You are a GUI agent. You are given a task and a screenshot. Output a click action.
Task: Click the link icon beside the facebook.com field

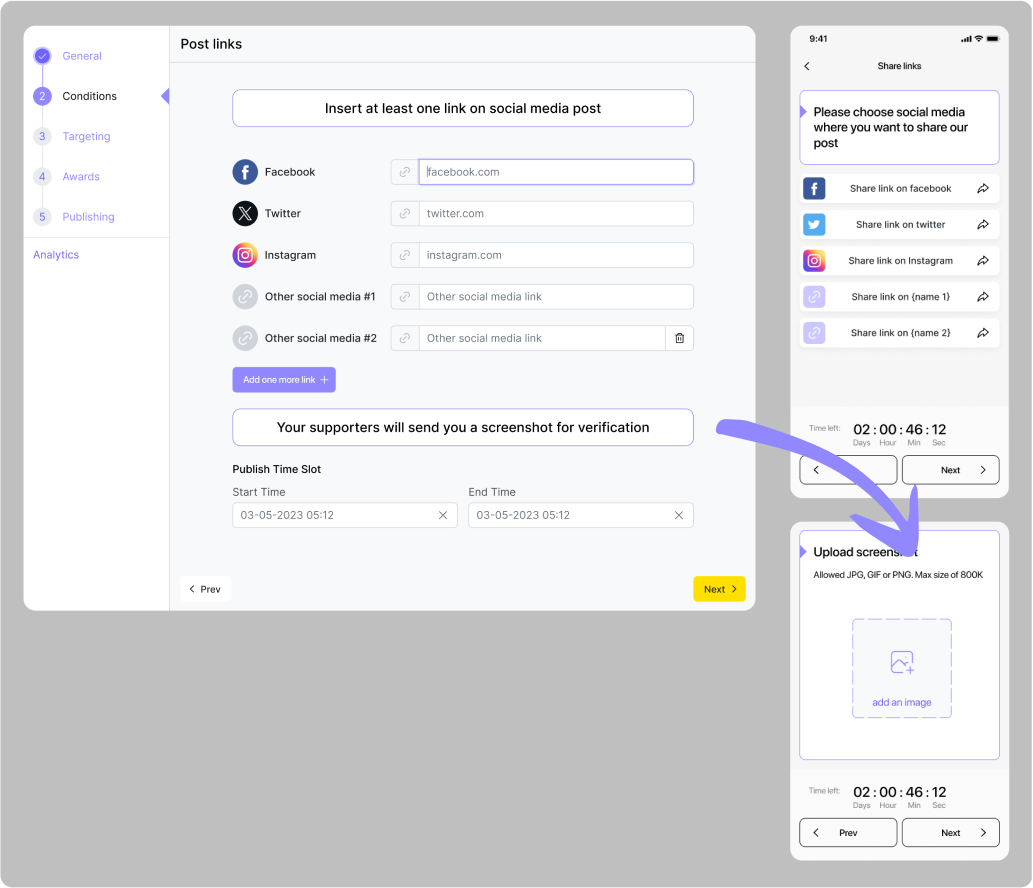[405, 172]
